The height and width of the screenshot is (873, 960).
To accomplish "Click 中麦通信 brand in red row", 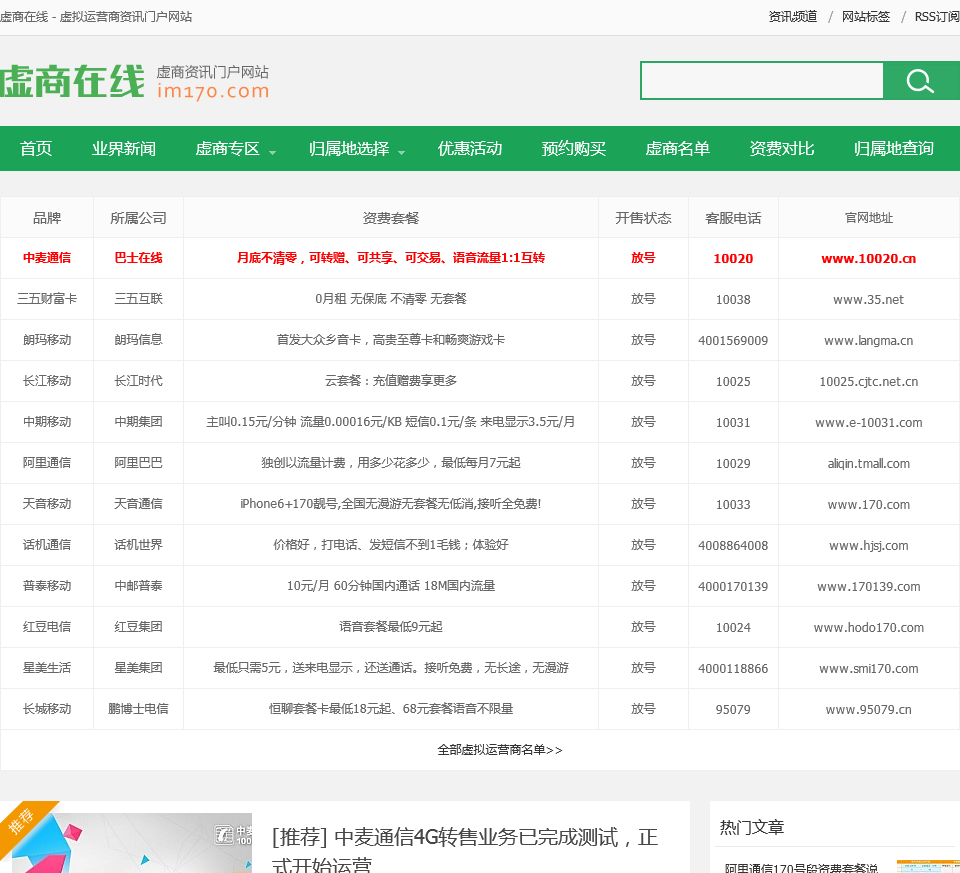I will (47, 258).
